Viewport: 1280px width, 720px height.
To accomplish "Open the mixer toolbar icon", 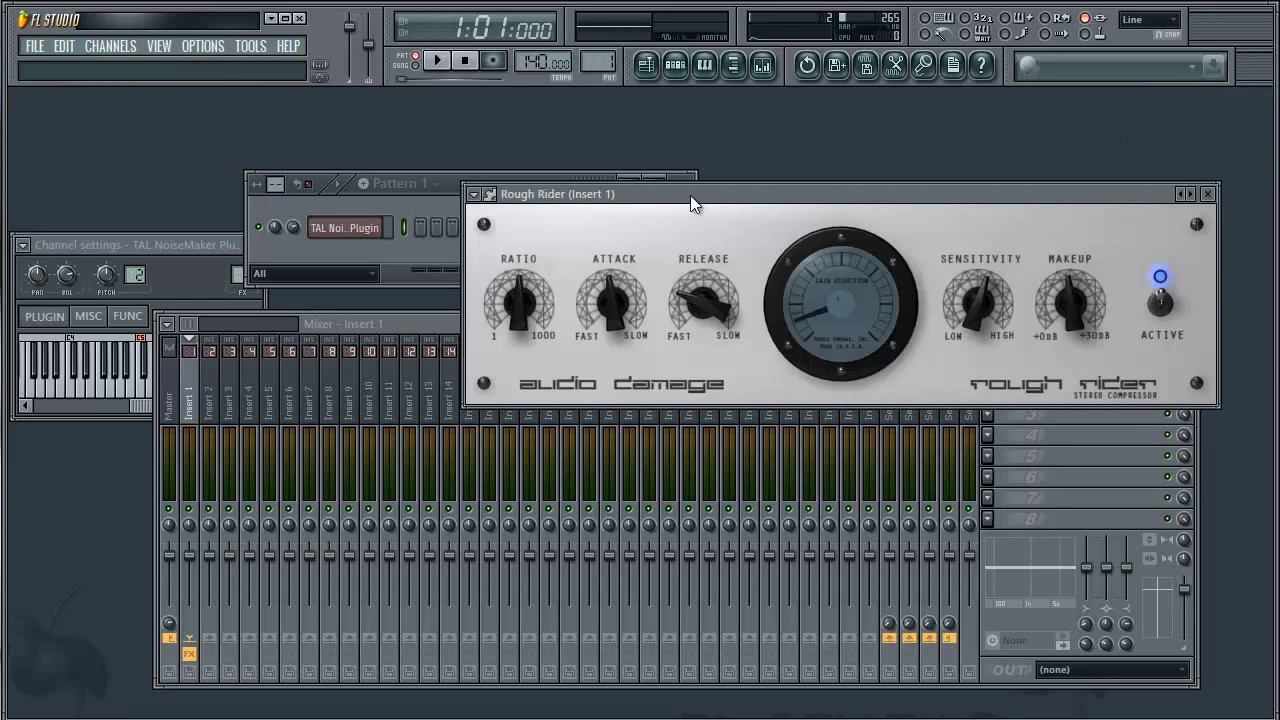I will (762, 66).
